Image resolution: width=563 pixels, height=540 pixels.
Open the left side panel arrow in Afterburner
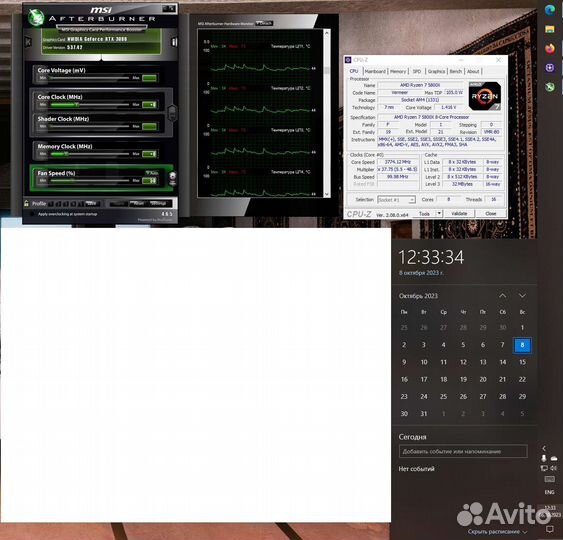28,42
